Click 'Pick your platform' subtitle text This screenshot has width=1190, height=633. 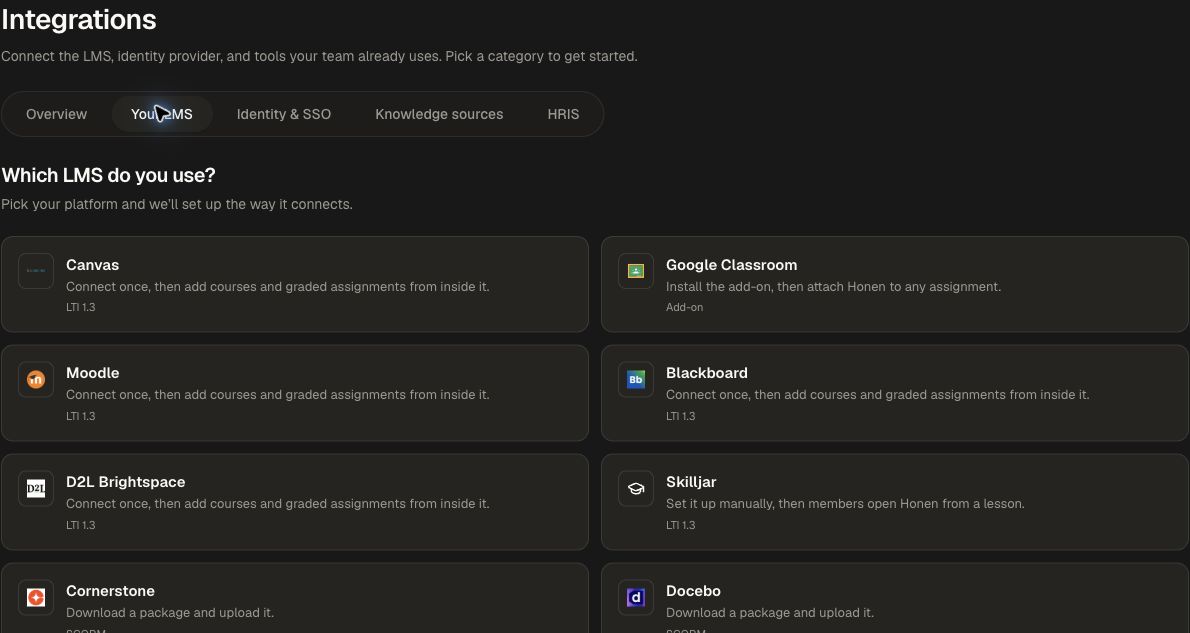click(x=177, y=204)
